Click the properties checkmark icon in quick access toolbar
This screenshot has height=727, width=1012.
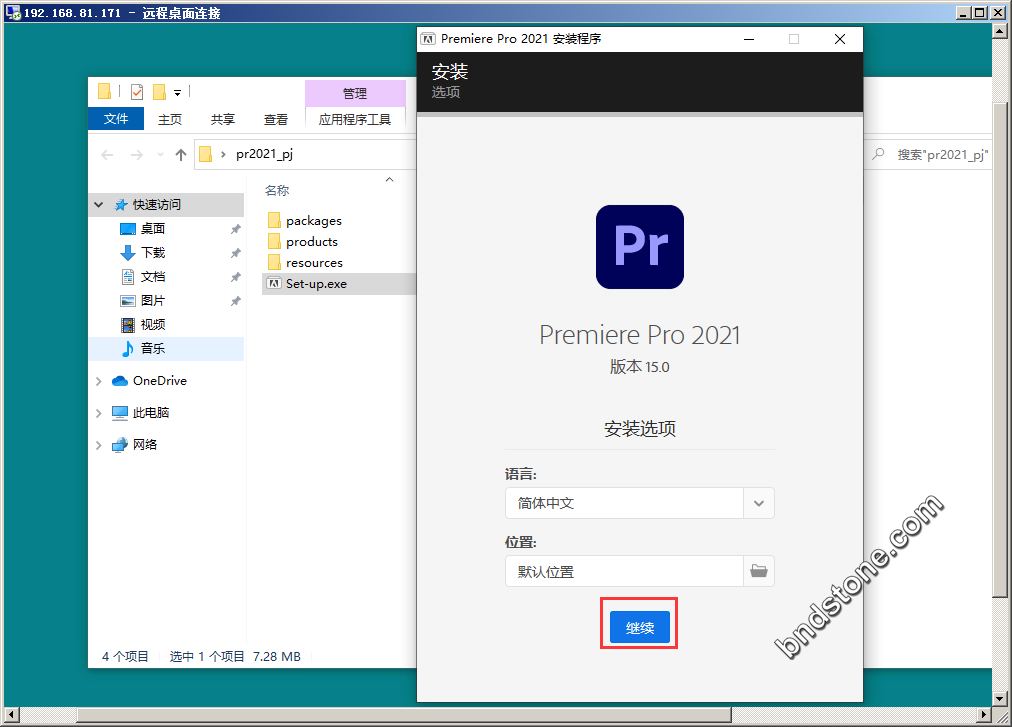[137, 92]
